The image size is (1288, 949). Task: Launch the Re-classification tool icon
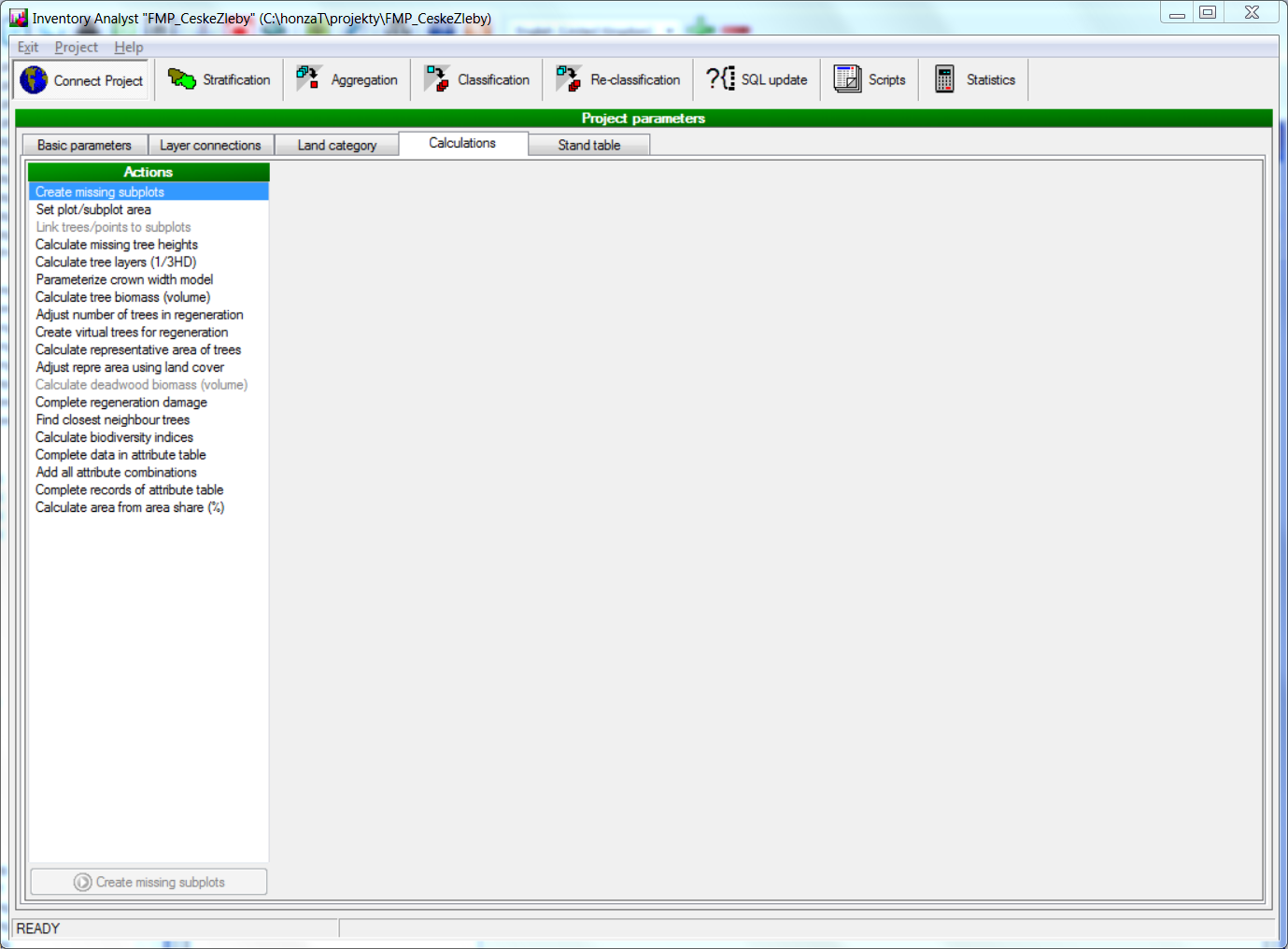(x=569, y=79)
